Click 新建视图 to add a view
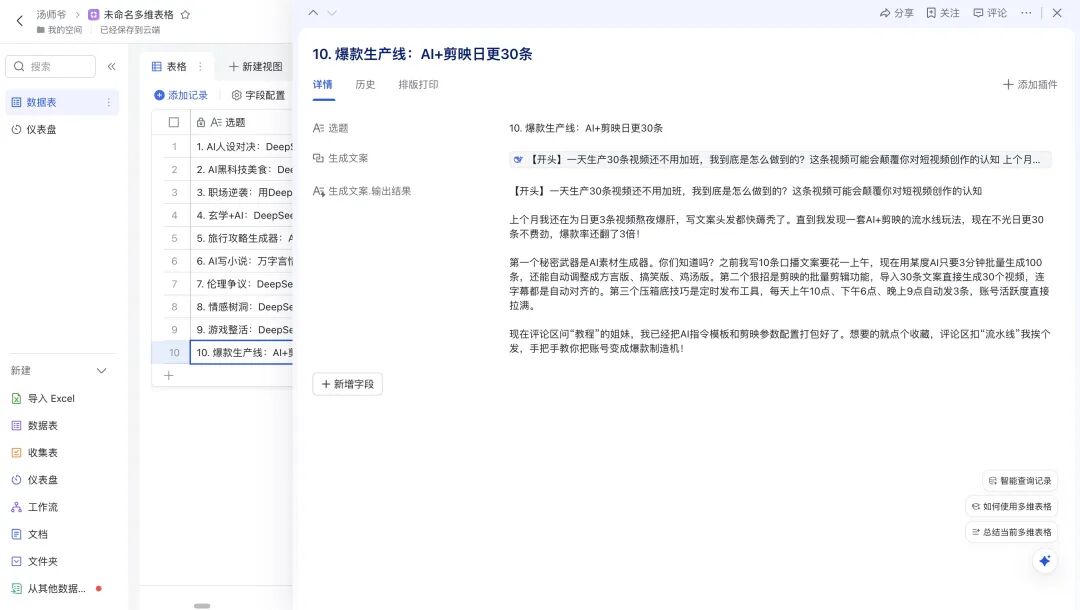 point(256,66)
